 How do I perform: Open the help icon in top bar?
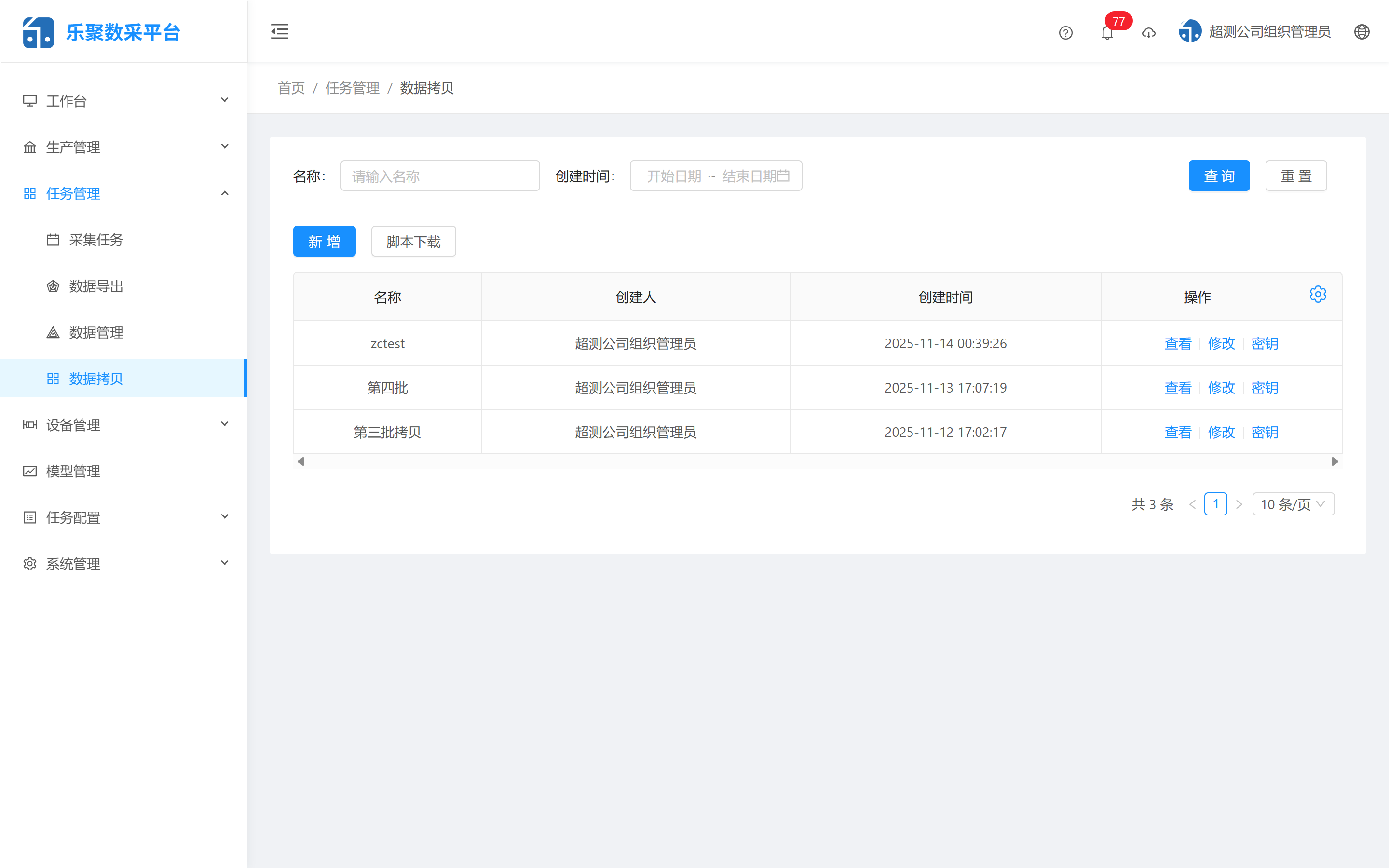(x=1065, y=33)
